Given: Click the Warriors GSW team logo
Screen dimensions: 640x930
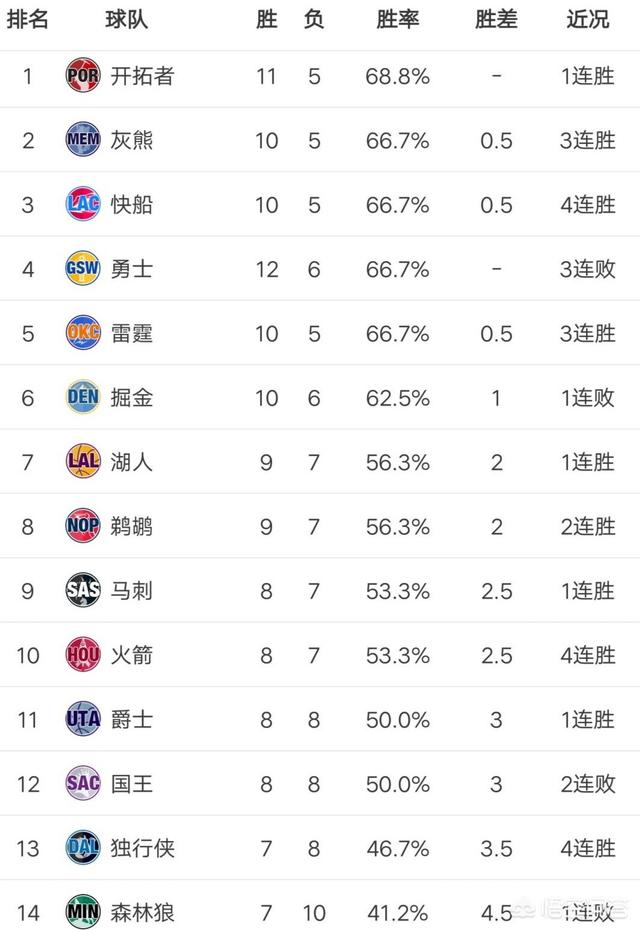Looking at the screenshot, I should click(83, 269).
